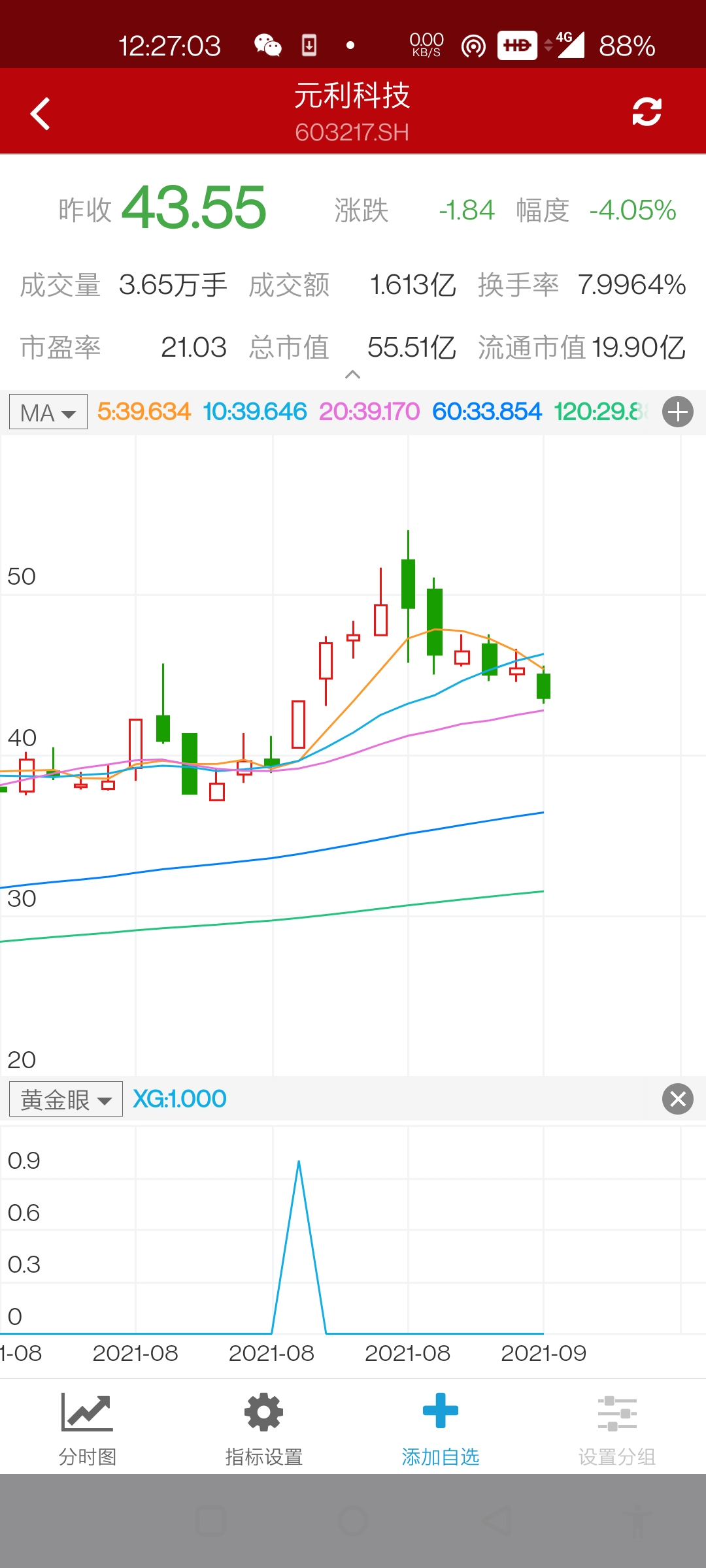Refresh the stock data
Screen dimensions: 706x1568
[x=647, y=112]
